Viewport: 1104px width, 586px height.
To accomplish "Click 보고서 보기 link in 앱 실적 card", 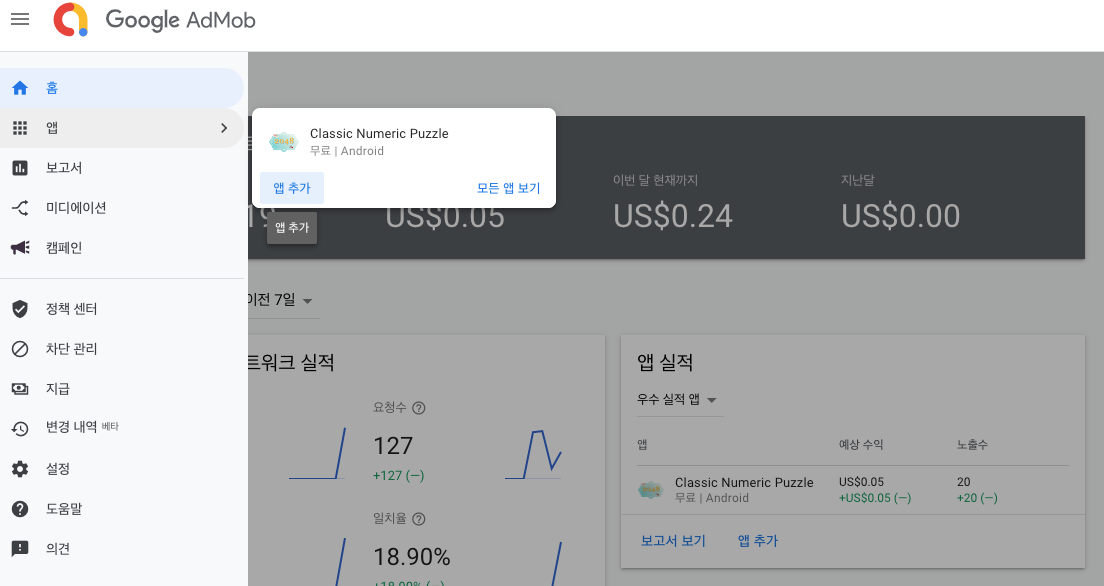I will coord(673,541).
